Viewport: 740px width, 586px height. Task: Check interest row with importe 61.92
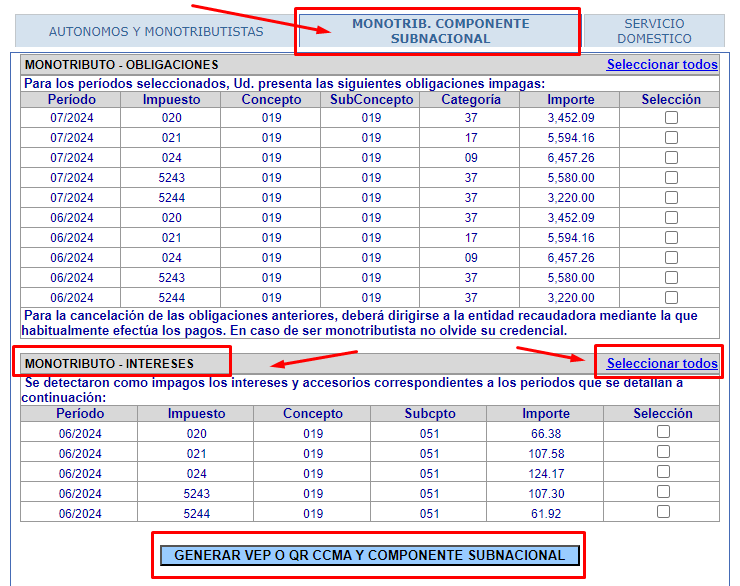coord(663,512)
